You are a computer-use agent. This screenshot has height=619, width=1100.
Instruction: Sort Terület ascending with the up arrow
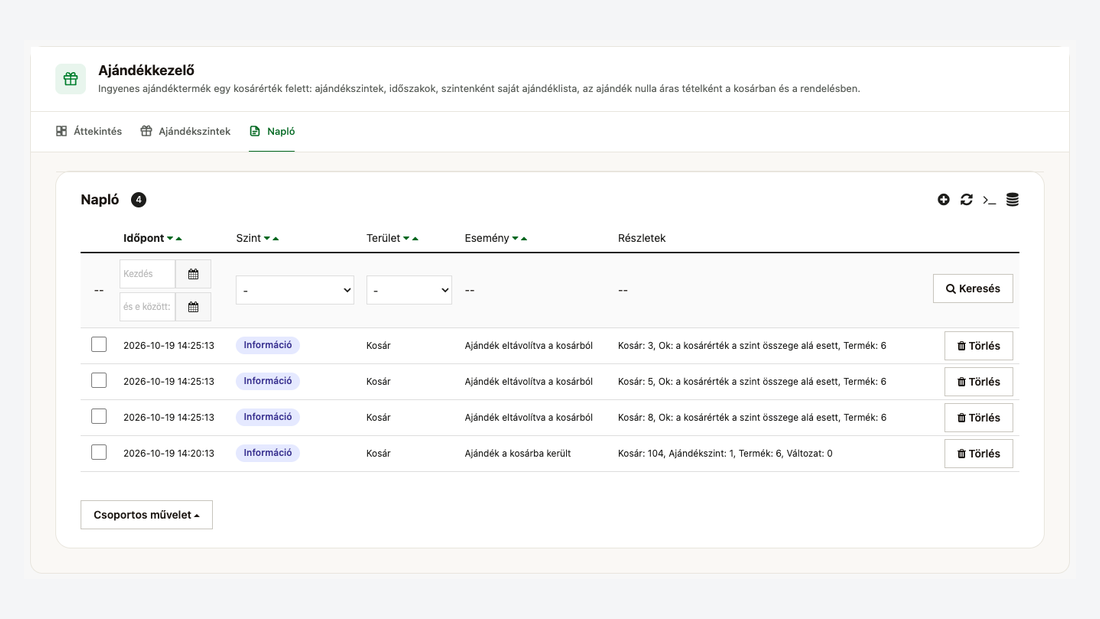tap(415, 239)
